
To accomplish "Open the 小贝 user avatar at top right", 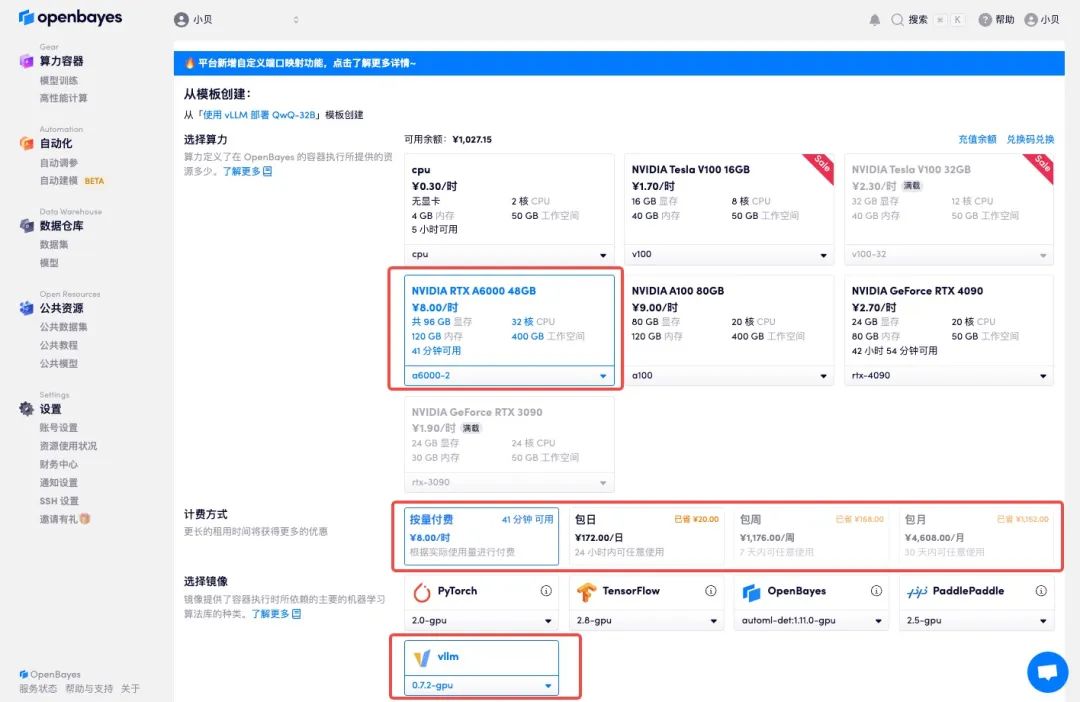I will pos(1031,20).
